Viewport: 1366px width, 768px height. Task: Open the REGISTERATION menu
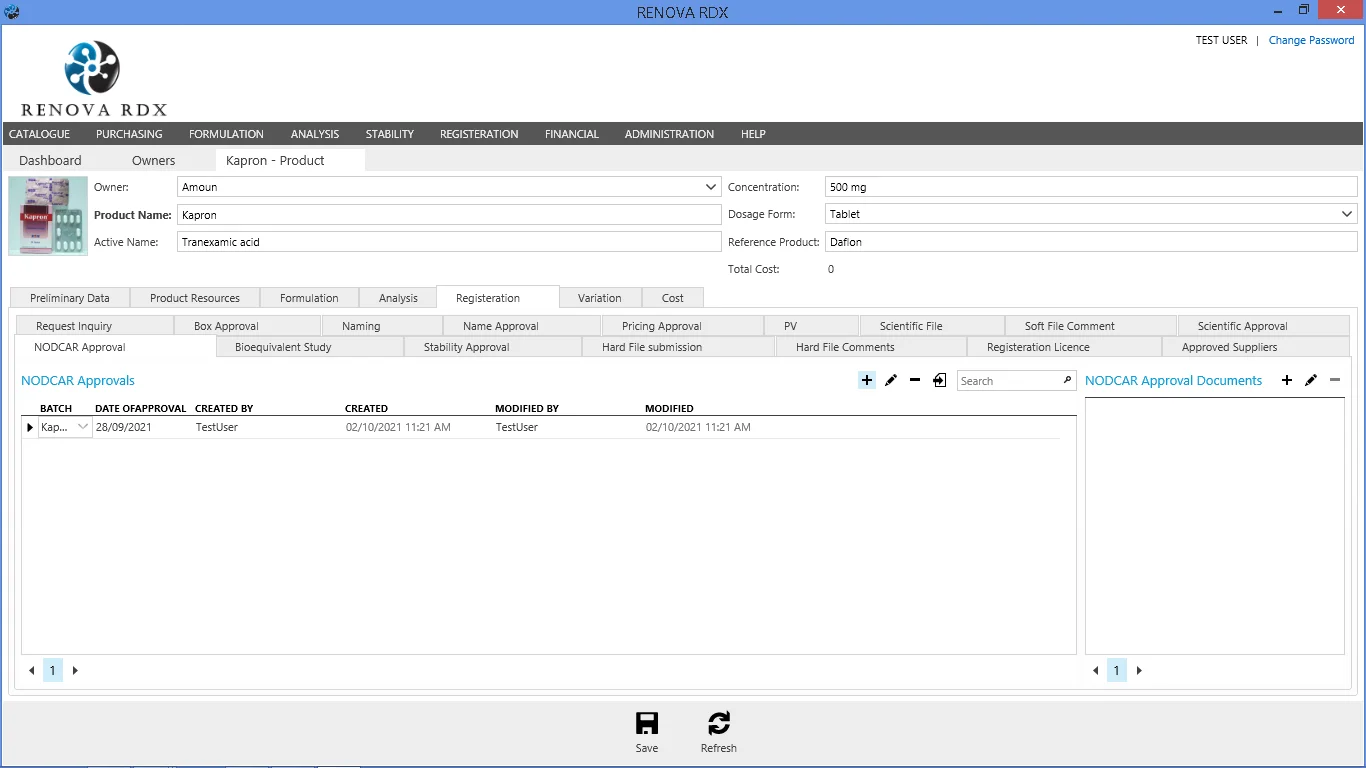tap(479, 134)
